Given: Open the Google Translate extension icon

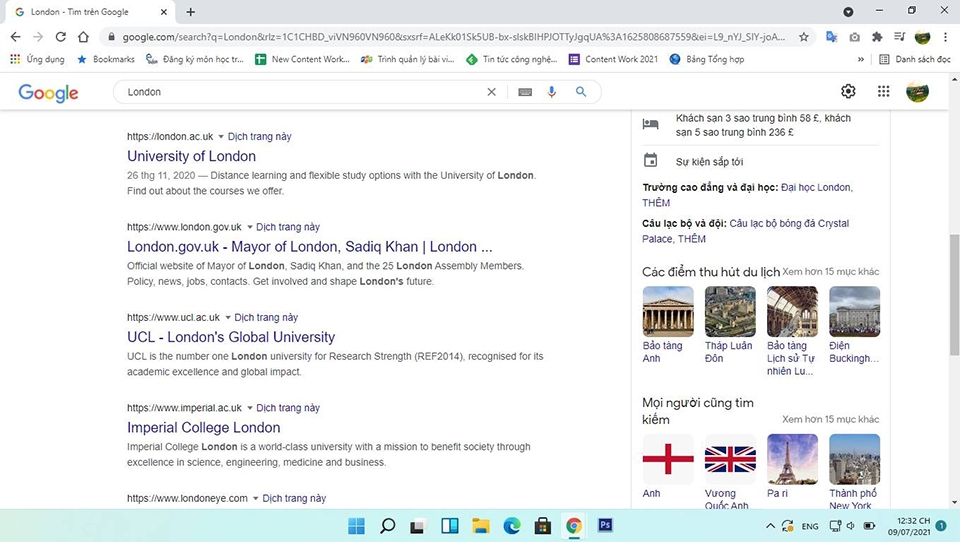Looking at the screenshot, I should tap(831, 37).
